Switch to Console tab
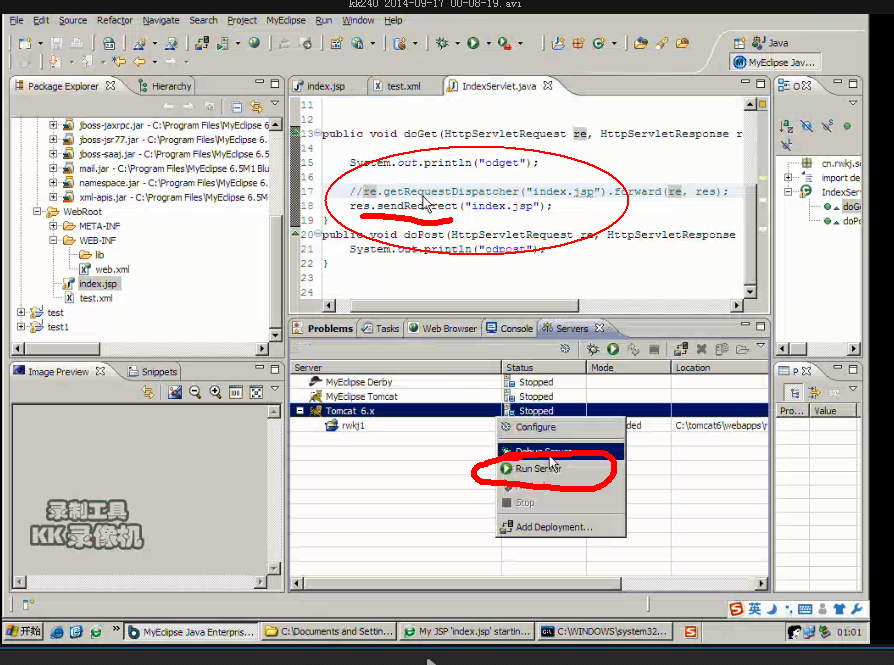This screenshot has height=665, width=894. [510, 329]
